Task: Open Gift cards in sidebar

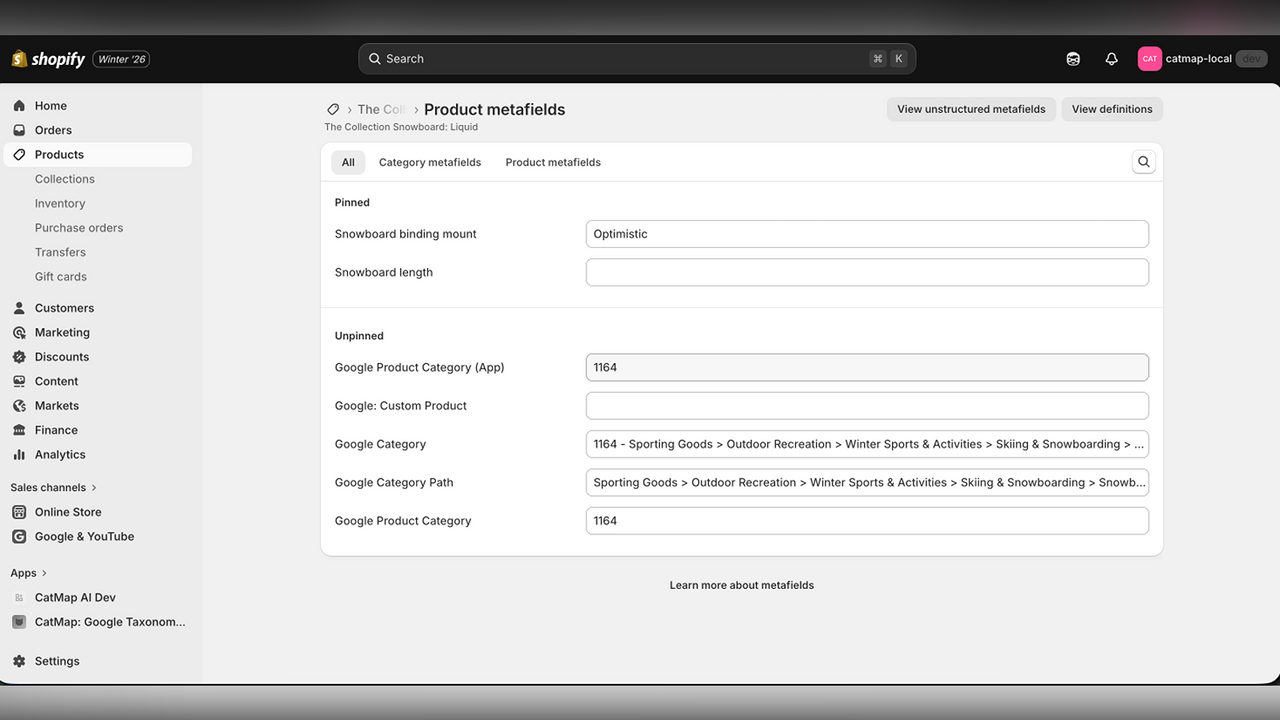Action: coord(61,277)
